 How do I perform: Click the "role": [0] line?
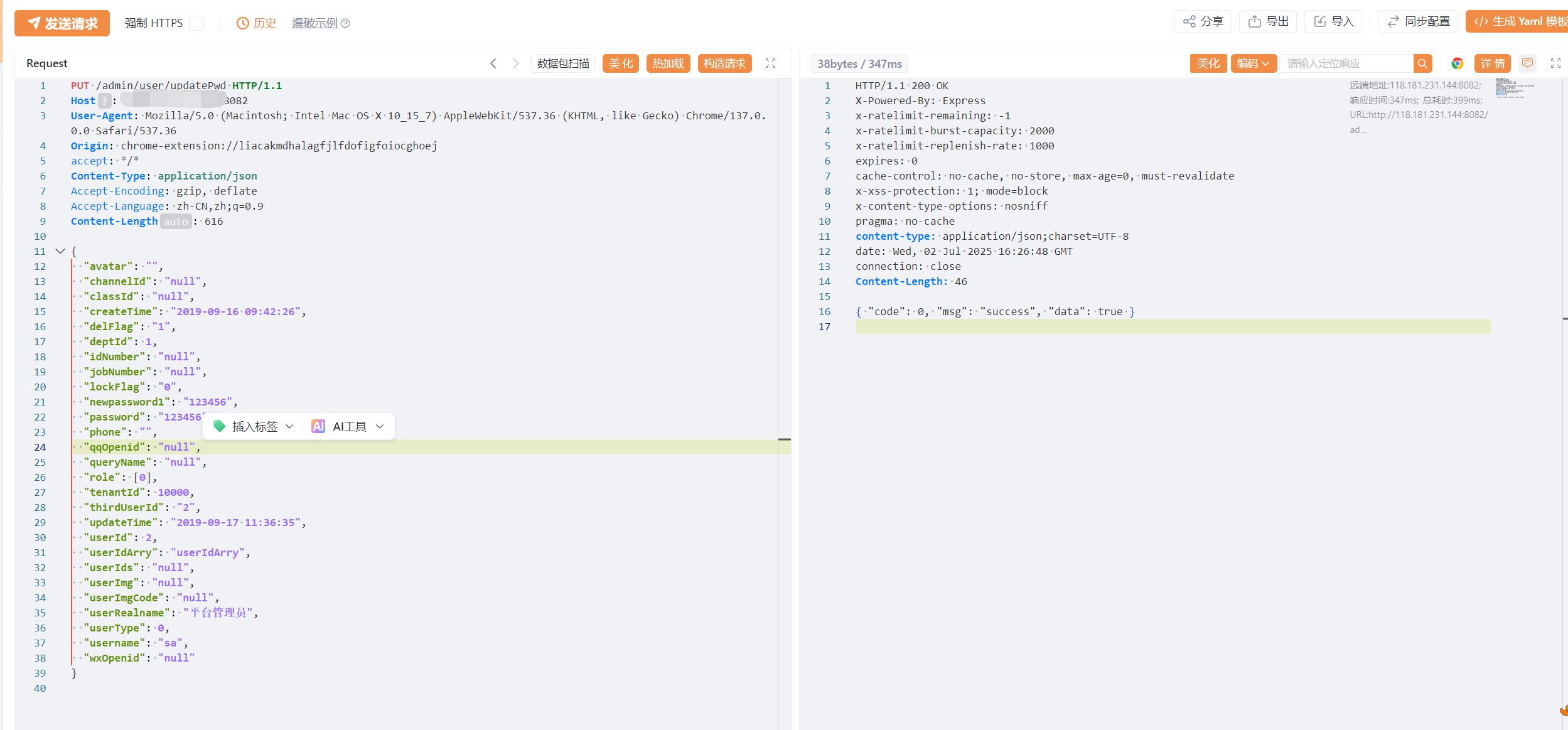[x=120, y=477]
